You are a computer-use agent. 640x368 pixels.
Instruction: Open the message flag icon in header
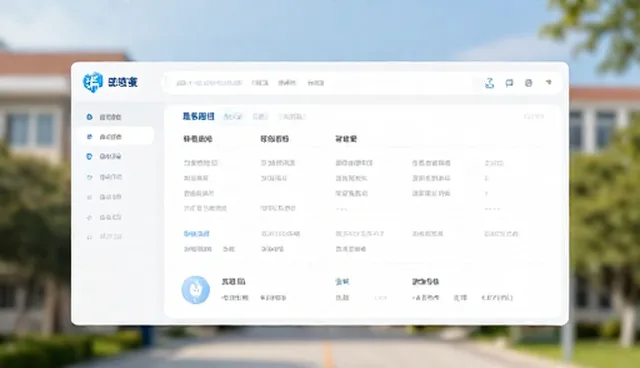(x=509, y=83)
